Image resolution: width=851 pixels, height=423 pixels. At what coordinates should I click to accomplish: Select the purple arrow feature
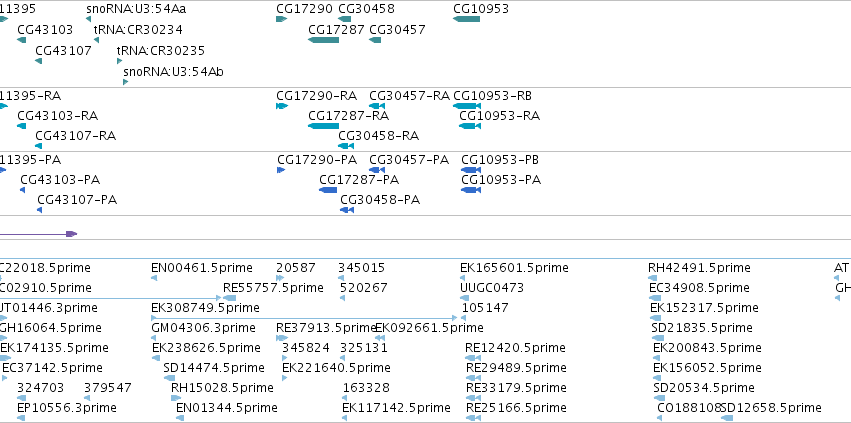38,234
